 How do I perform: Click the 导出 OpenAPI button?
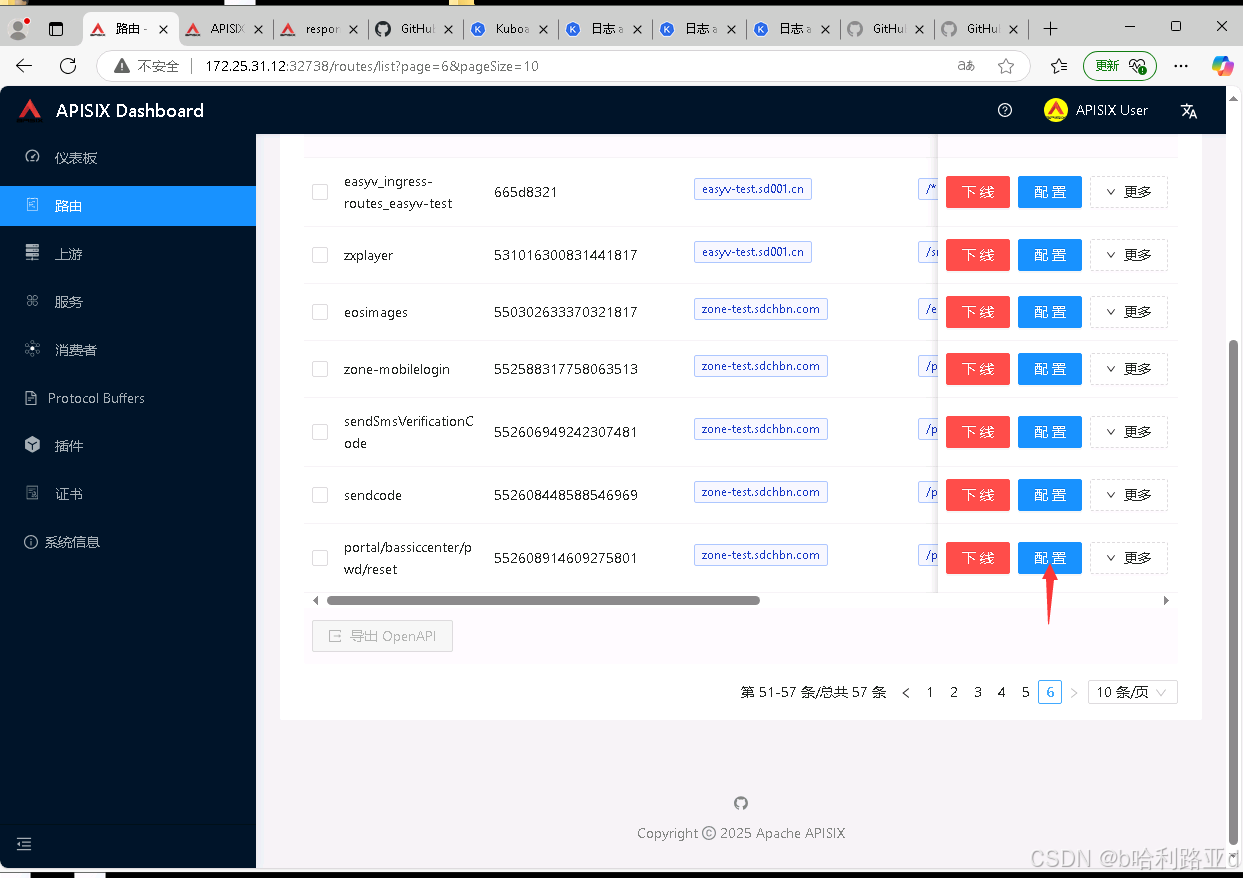pyautogui.click(x=382, y=636)
